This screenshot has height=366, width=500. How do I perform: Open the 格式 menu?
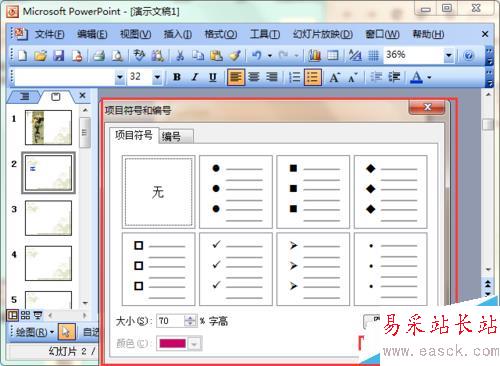pyautogui.click(x=220, y=34)
